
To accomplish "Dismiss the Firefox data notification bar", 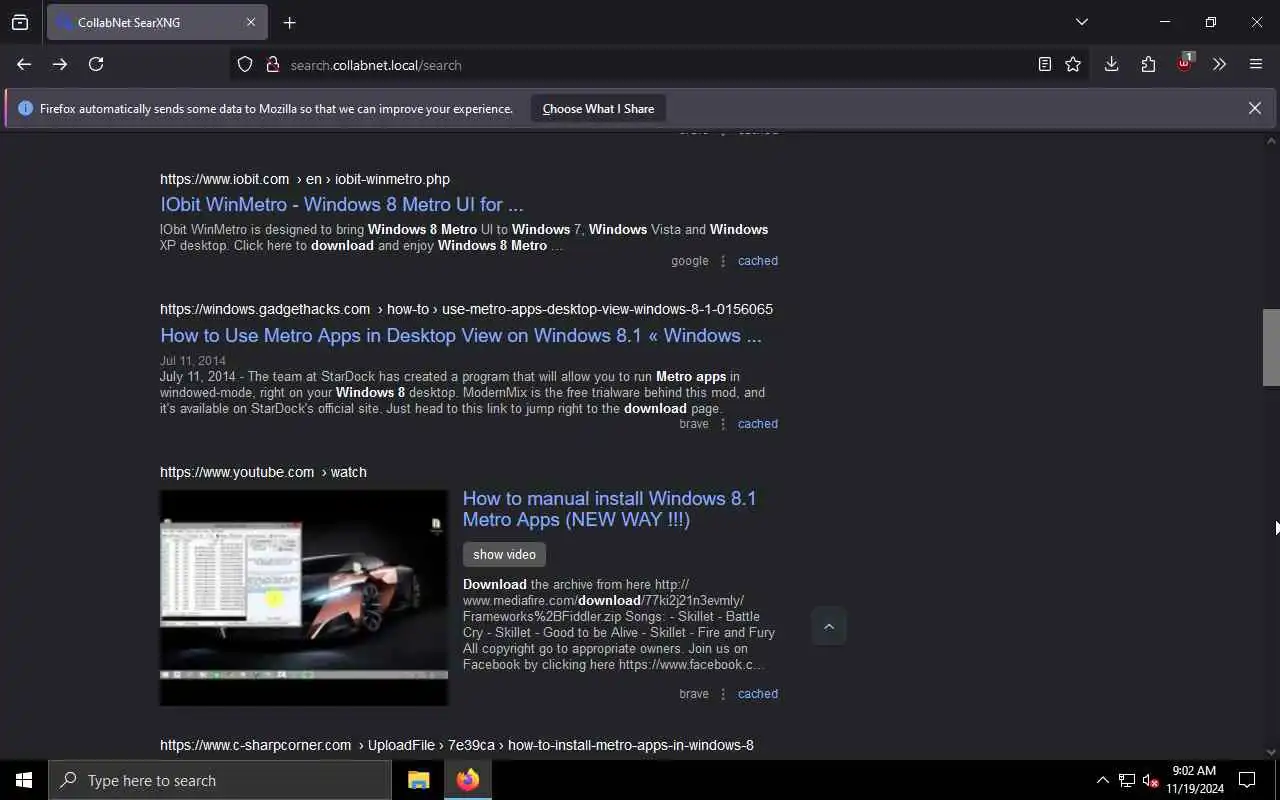I will 1254,108.
